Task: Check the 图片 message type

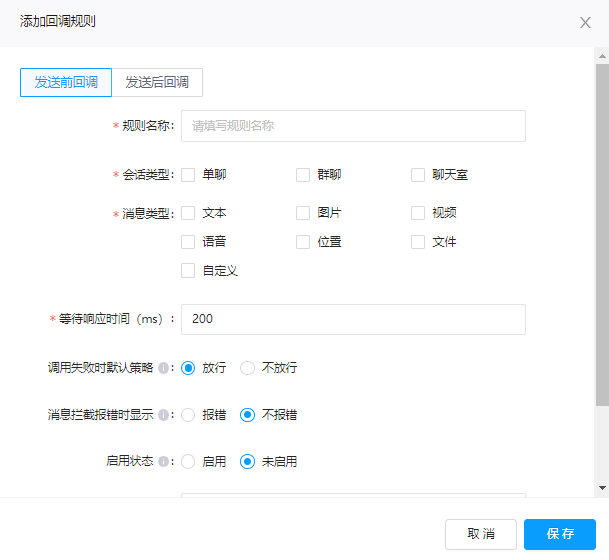Action: [x=303, y=213]
